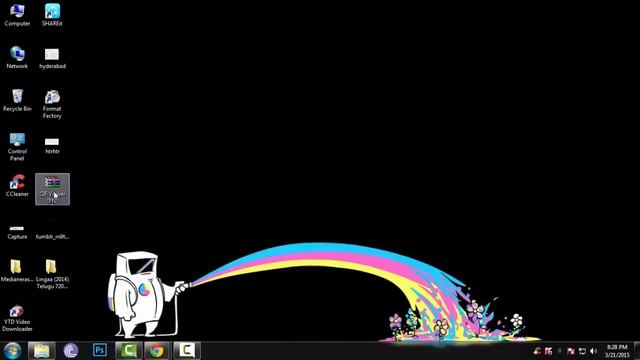Launch the YTD Video Downloader shortcut

[17, 318]
